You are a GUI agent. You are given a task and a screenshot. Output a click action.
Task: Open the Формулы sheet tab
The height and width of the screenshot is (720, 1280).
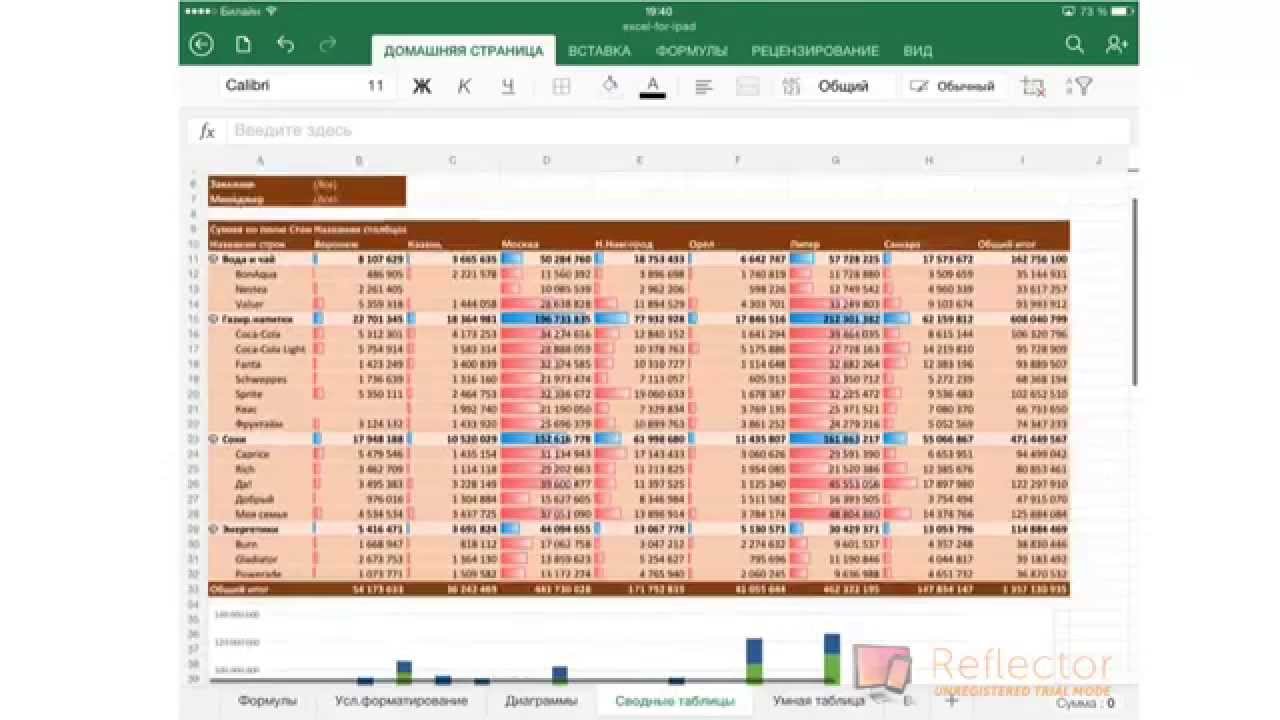[x=267, y=701]
